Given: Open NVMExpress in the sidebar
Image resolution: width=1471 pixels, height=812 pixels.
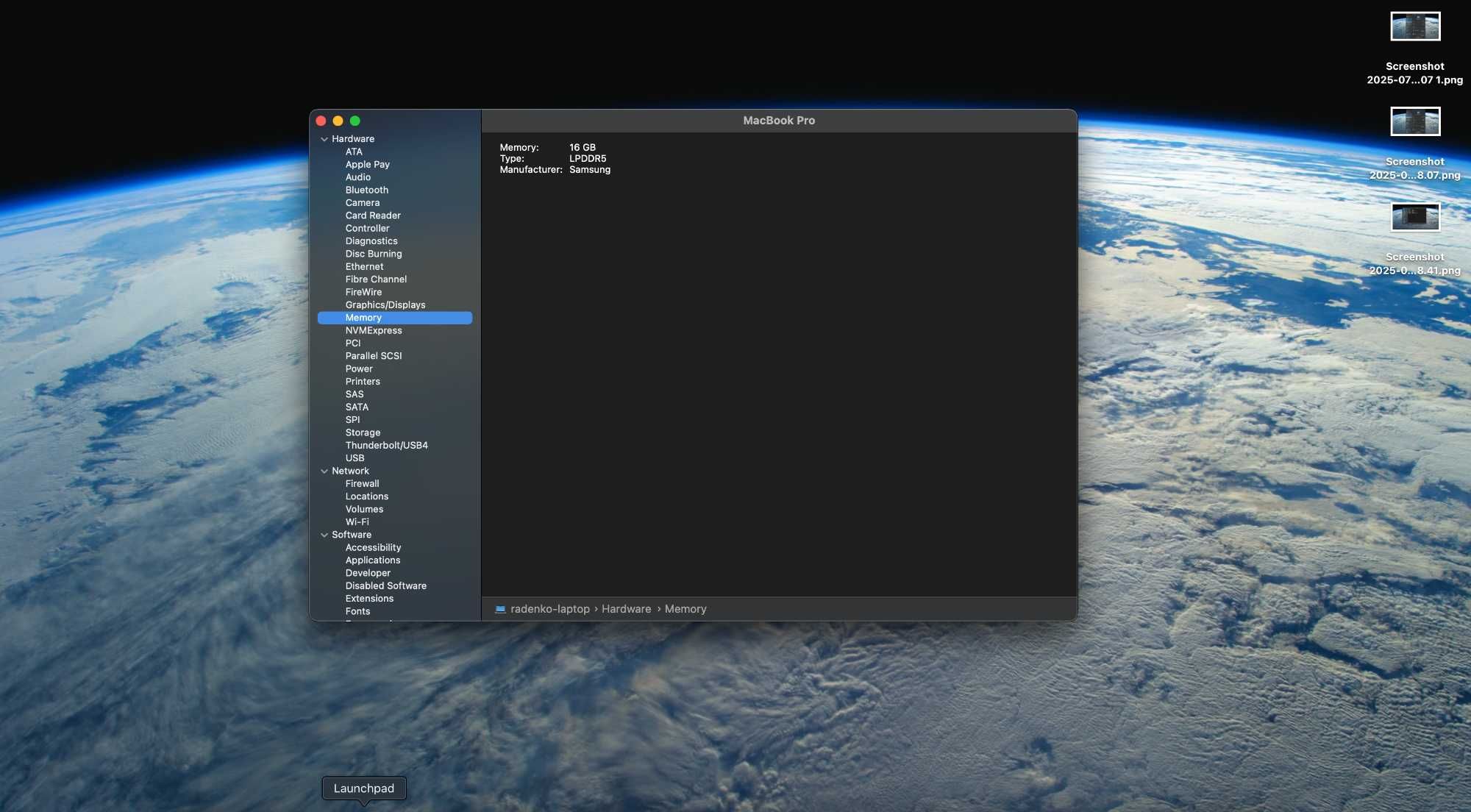Looking at the screenshot, I should coord(374,331).
